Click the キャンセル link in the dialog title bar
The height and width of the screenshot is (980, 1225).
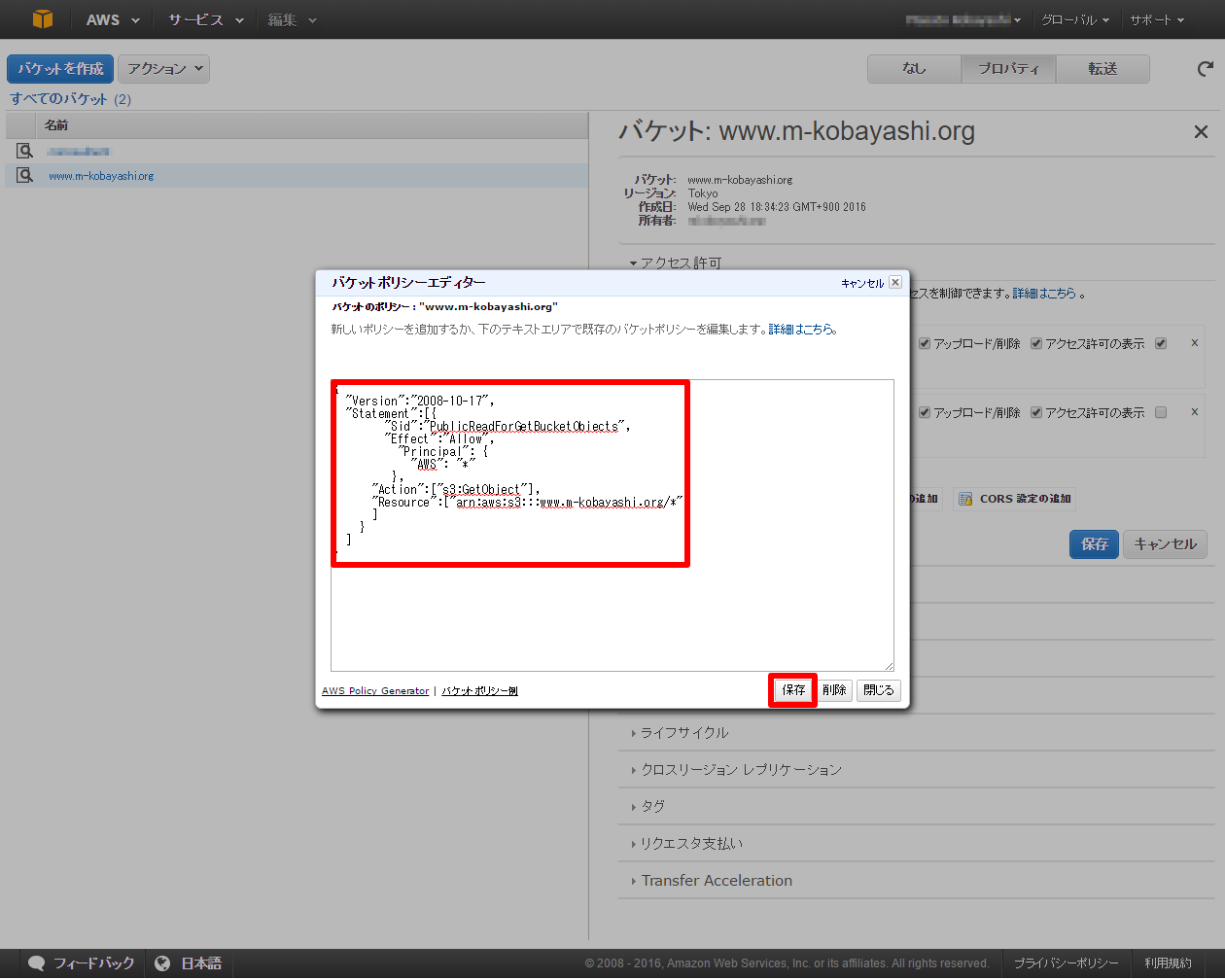pos(862,283)
